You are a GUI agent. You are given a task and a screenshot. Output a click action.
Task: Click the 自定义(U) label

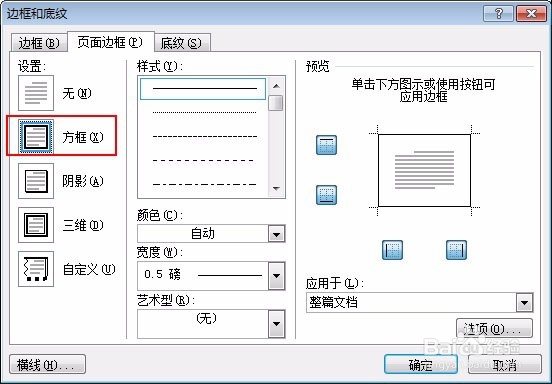[x=89, y=270]
